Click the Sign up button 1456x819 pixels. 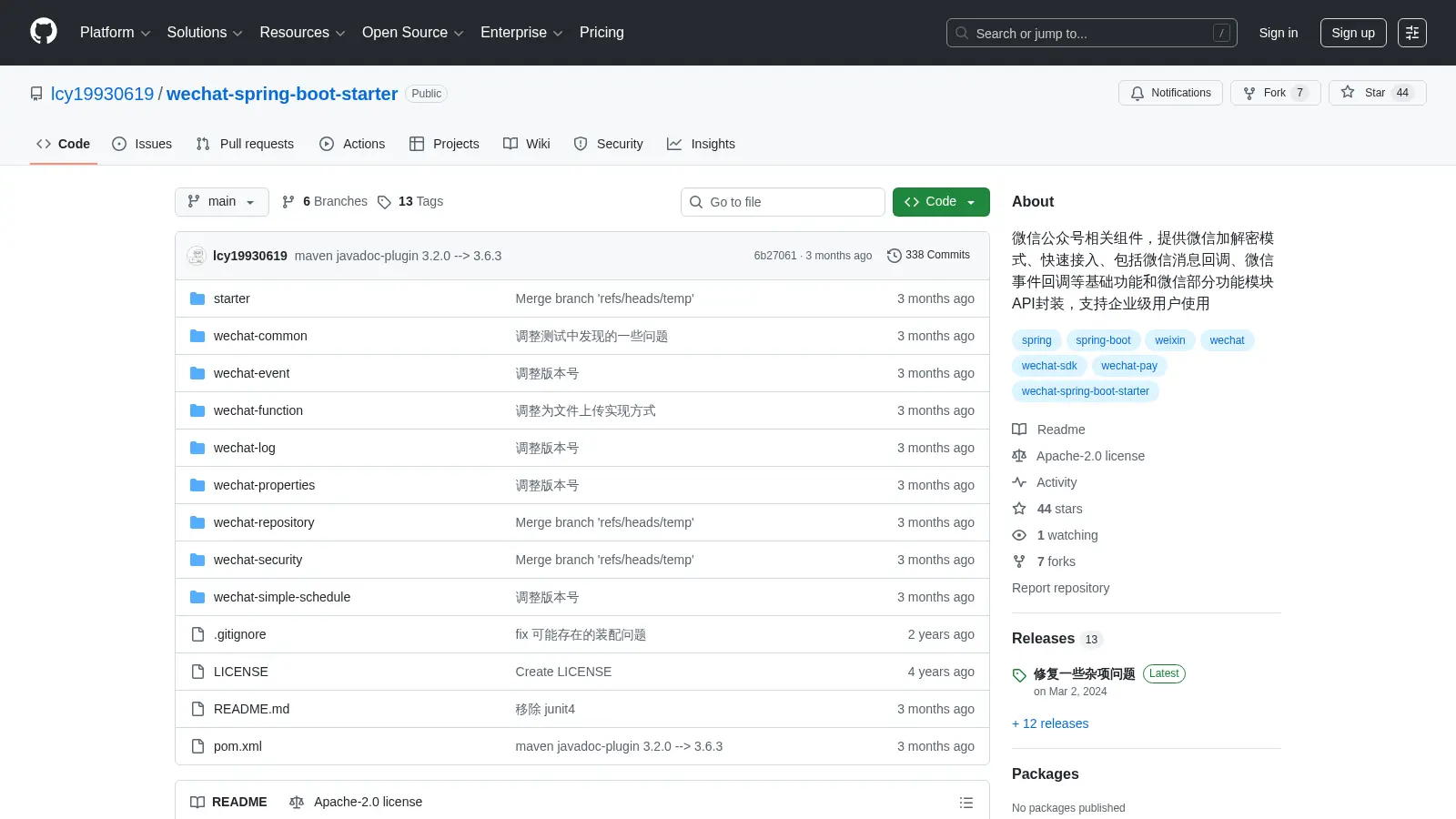pyautogui.click(x=1353, y=33)
